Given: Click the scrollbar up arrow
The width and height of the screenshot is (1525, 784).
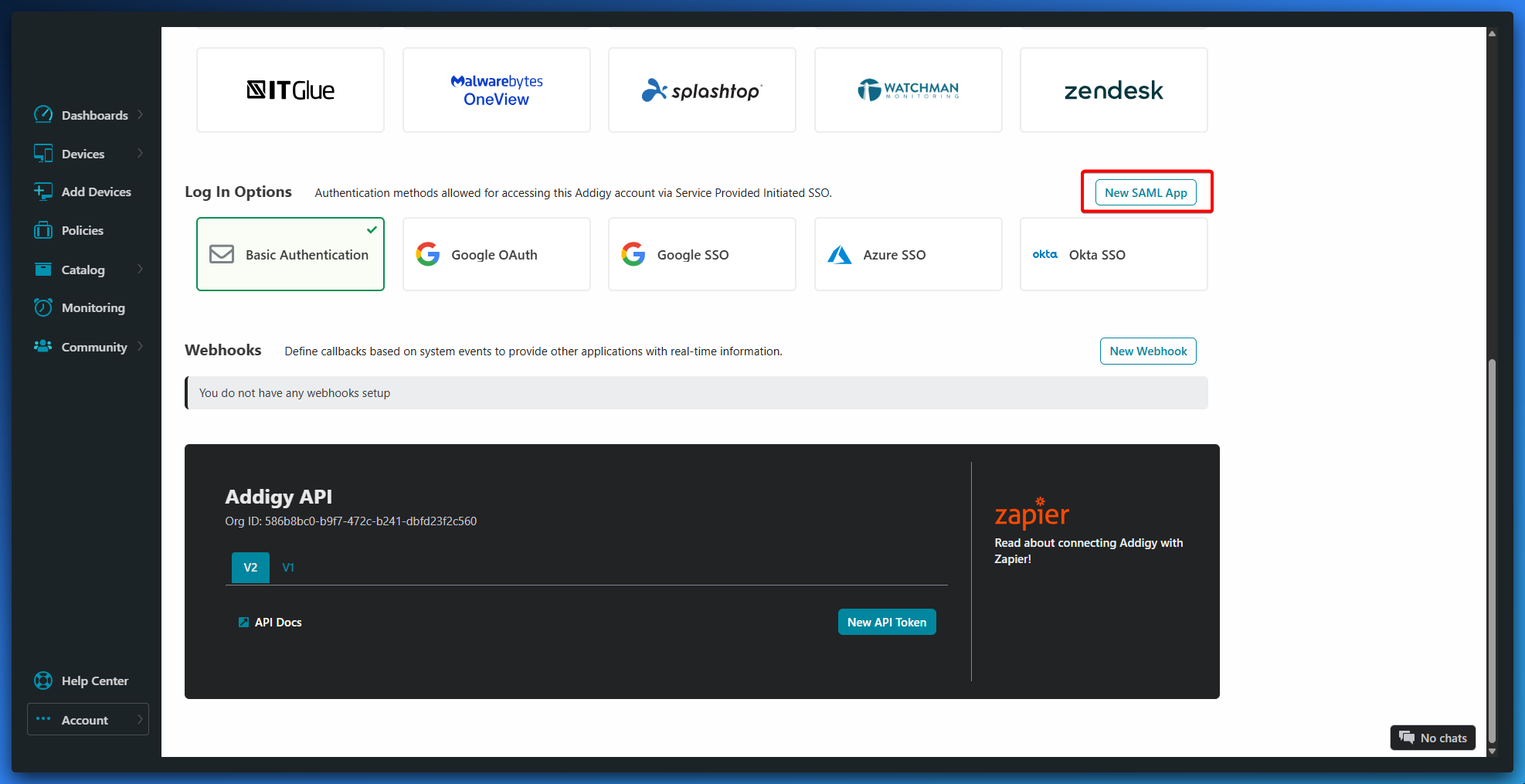Looking at the screenshot, I should click(1493, 33).
